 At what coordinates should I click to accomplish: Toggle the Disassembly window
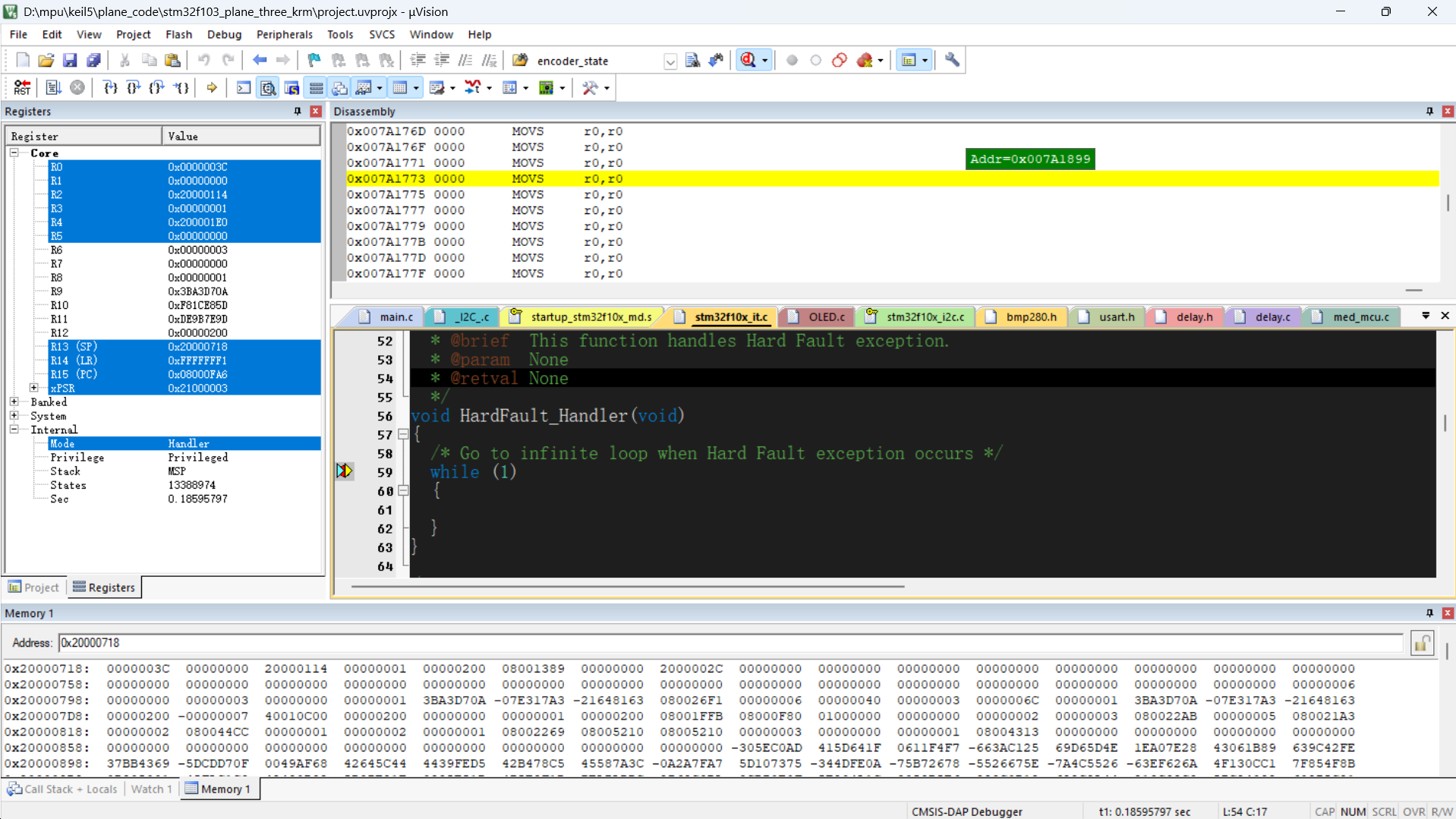pos(268,88)
